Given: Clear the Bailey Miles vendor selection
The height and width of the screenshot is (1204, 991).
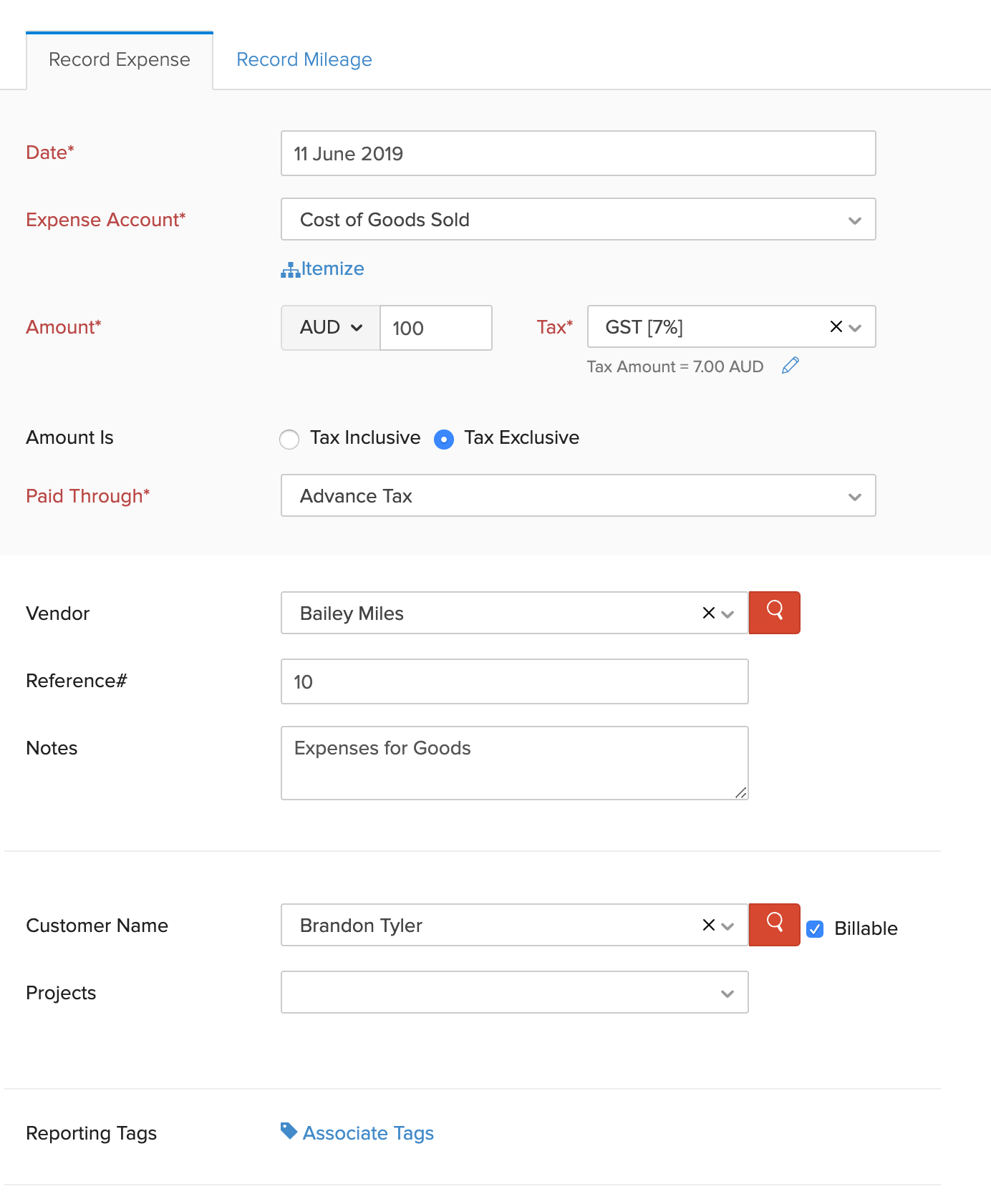Looking at the screenshot, I should 708,613.
